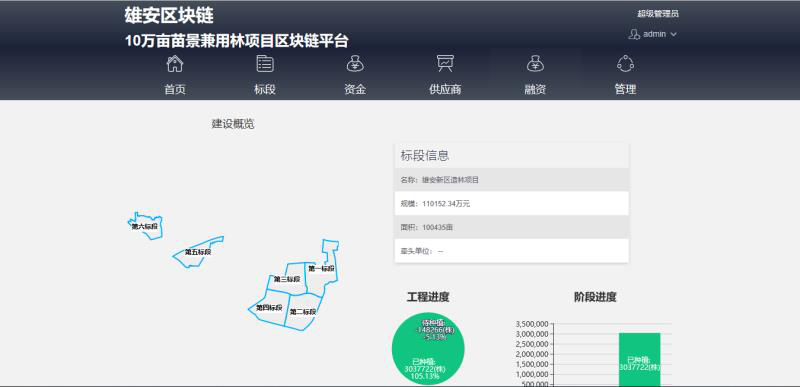The image size is (800, 387).
Task: Open the 首页 menu label
Action: pos(175,90)
